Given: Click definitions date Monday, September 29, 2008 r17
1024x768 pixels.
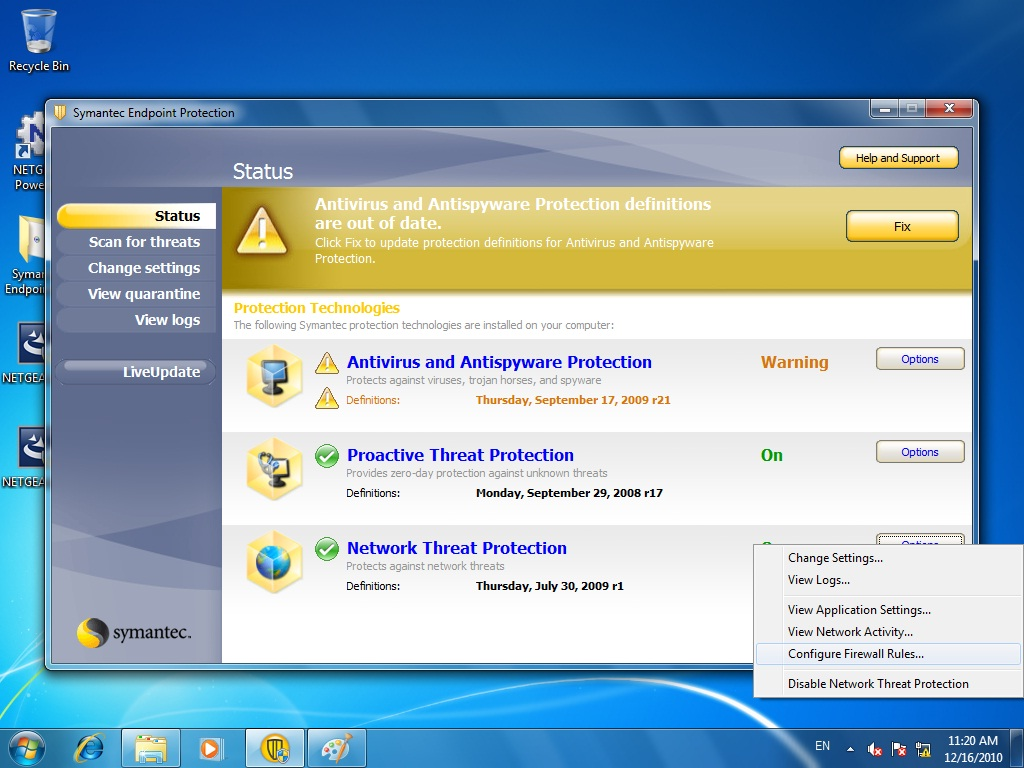Looking at the screenshot, I should [569, 493].
